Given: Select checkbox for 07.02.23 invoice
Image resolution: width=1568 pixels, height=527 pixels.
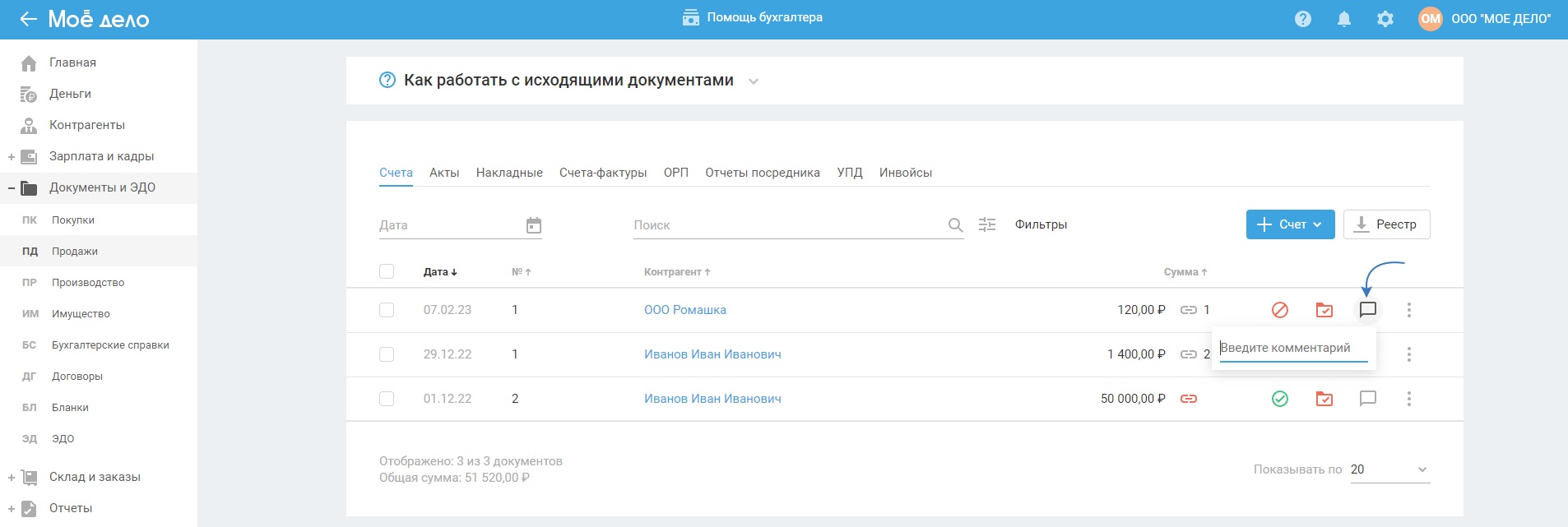Looking at the screenshot, I should 387,310.
